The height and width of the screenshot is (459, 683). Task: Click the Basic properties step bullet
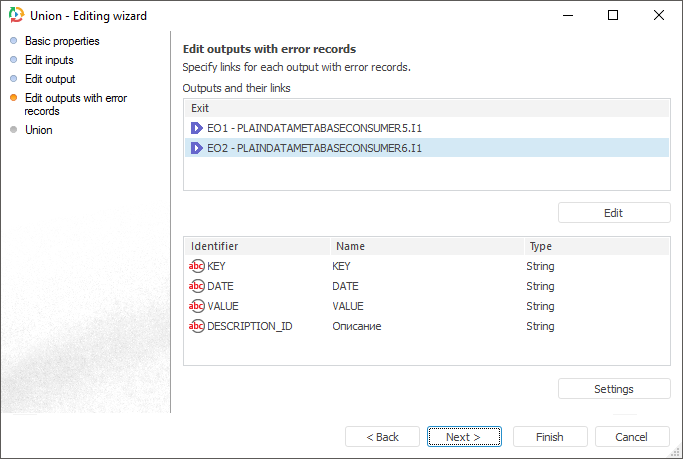[13, 41]
